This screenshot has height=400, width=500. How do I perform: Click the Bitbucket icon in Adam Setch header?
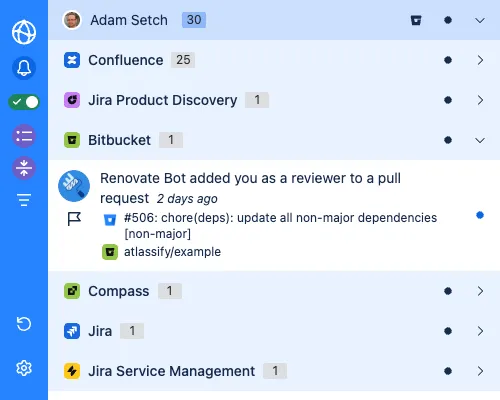click(x=416, y=20)
